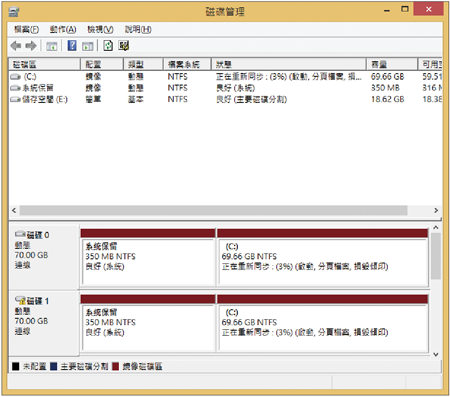The width and height of the screenshot is (450, 397).
Task: Open the blue Help question-mark icon
Action: (72, 45)
